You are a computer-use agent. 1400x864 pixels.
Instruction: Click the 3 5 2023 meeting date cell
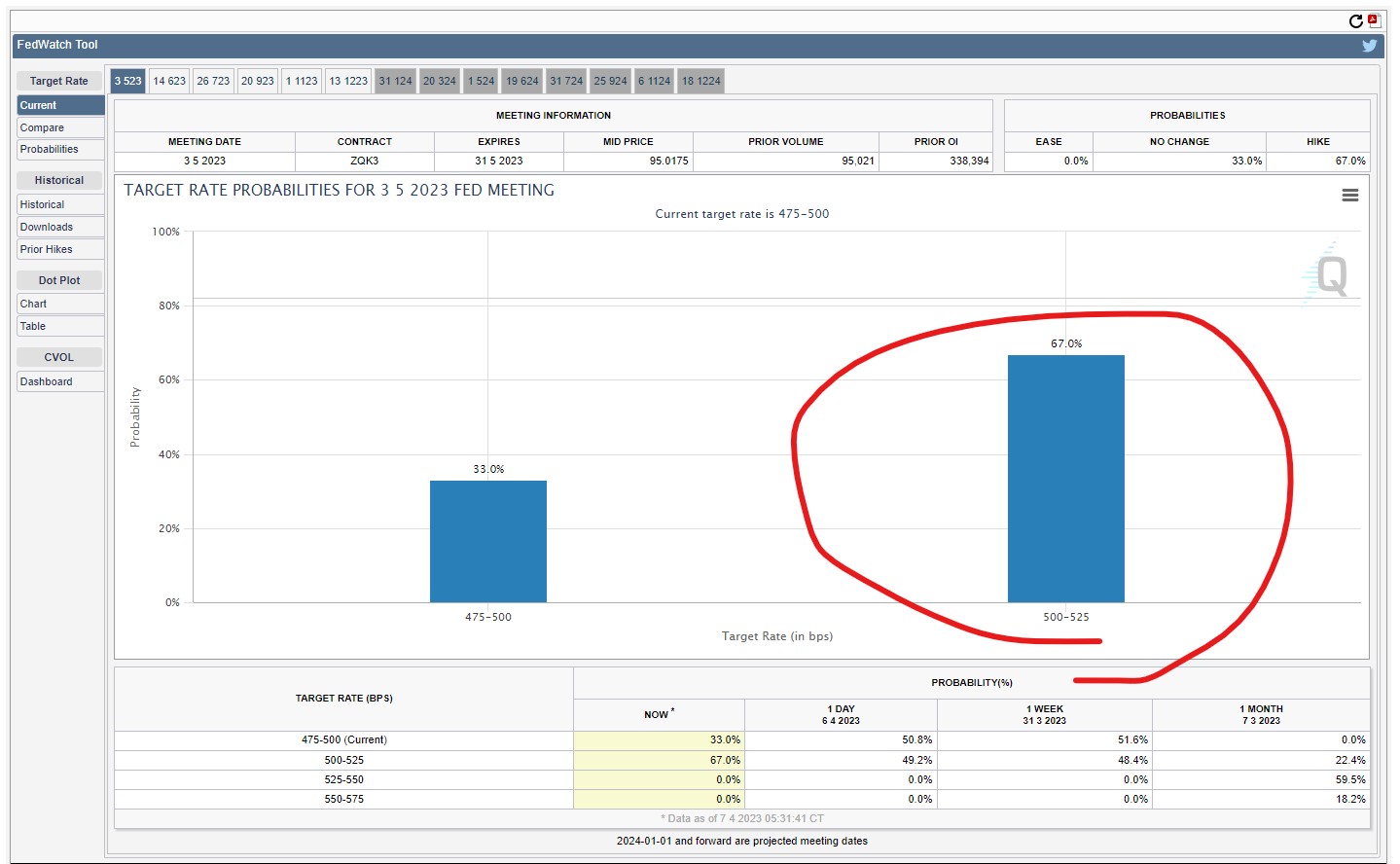tap(204, 162)
